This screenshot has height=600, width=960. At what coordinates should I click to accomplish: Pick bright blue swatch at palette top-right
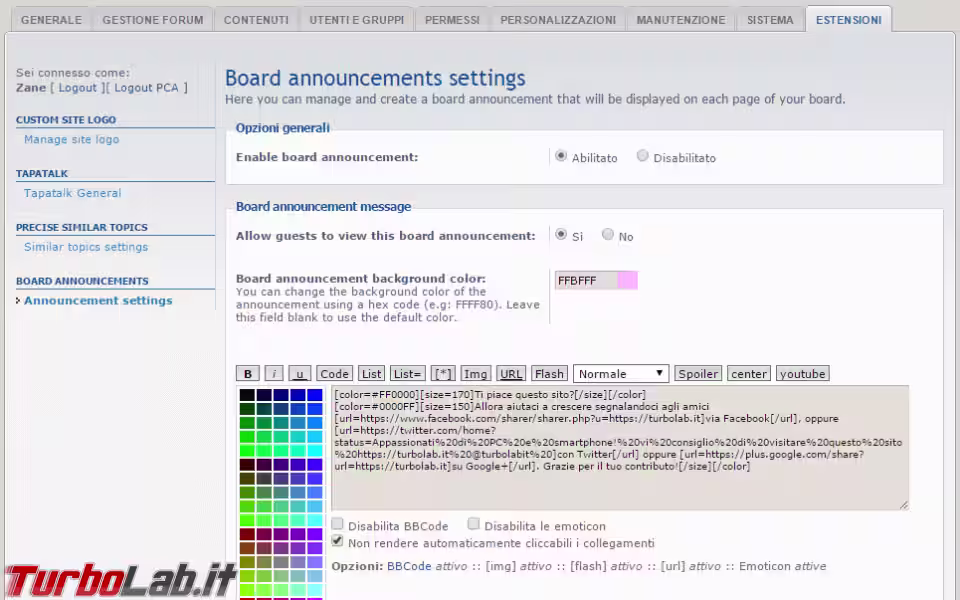(x=315, y=395)
